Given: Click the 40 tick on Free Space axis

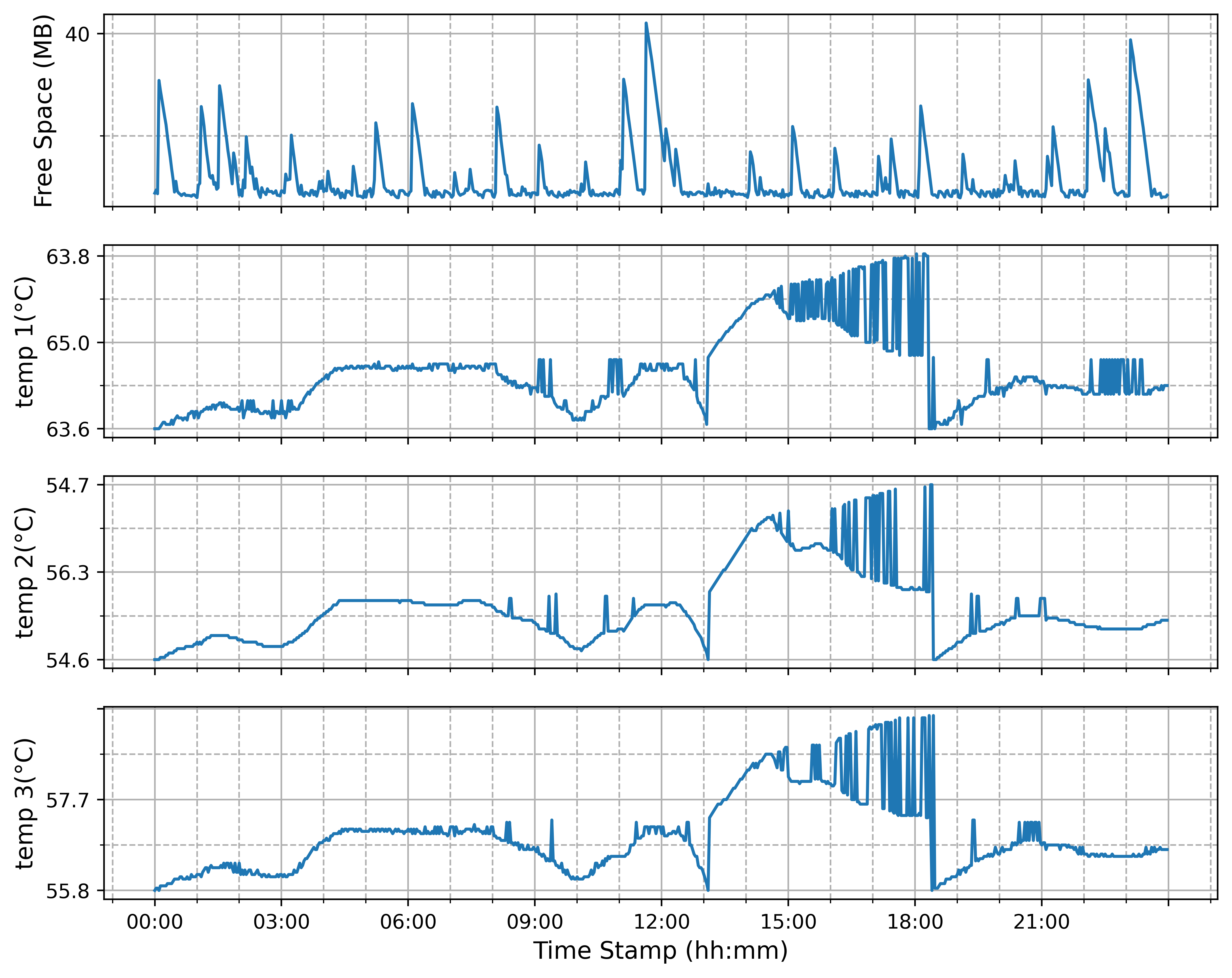Looking at the screenshot, I should [x=77, y=34].
